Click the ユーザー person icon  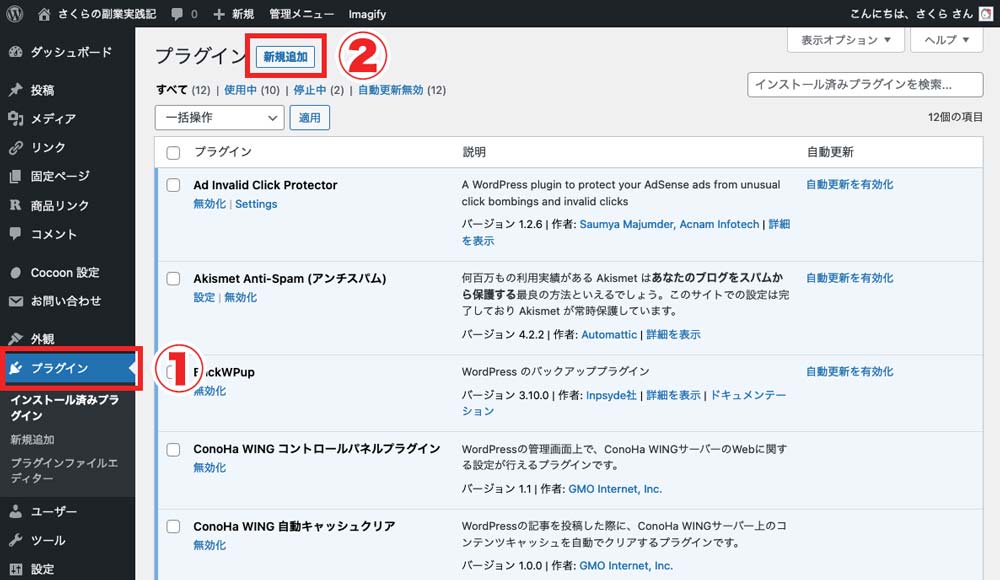tap(16, 512)
